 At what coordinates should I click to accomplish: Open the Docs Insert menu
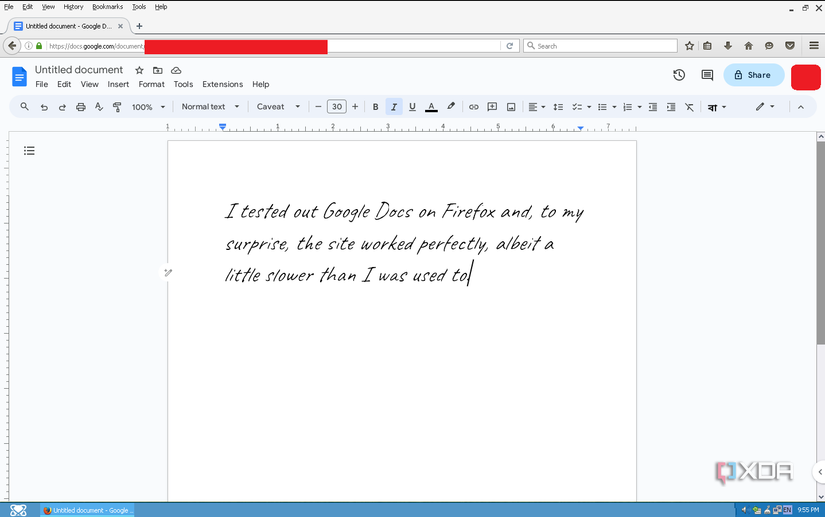pyautogui.click(x=118, y=84)
